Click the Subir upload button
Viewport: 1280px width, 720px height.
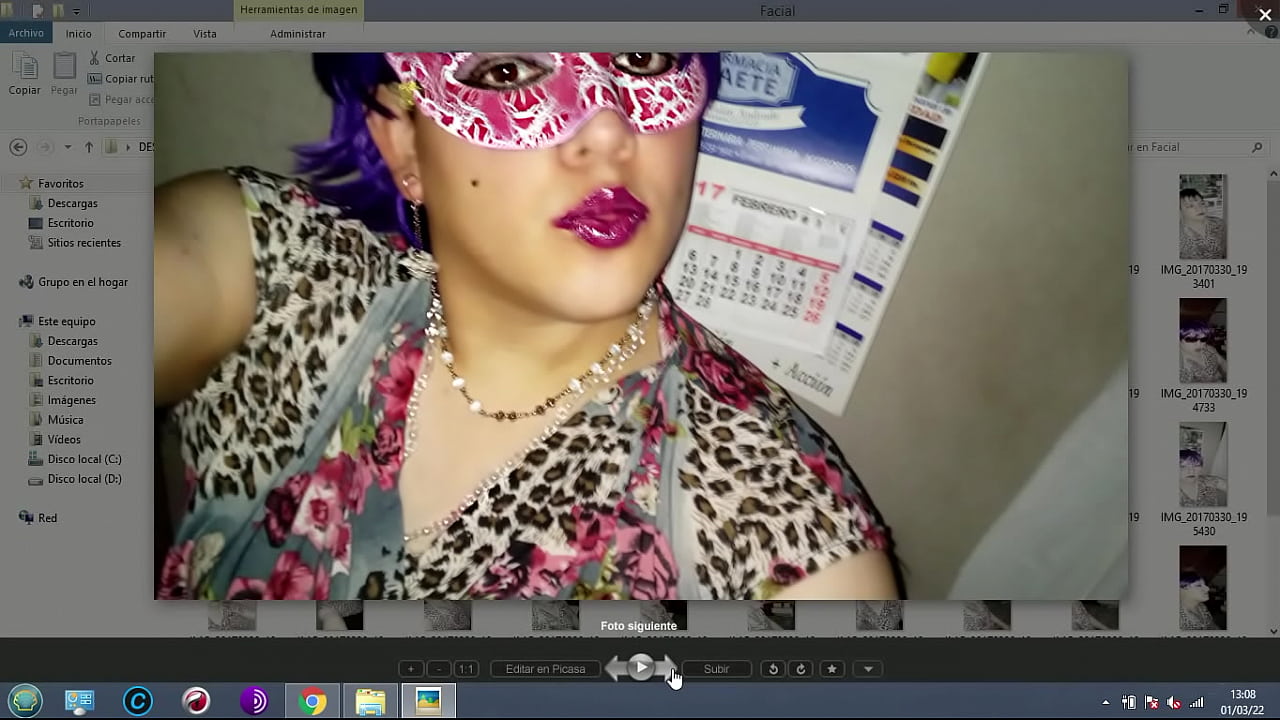tap(716, 669)
